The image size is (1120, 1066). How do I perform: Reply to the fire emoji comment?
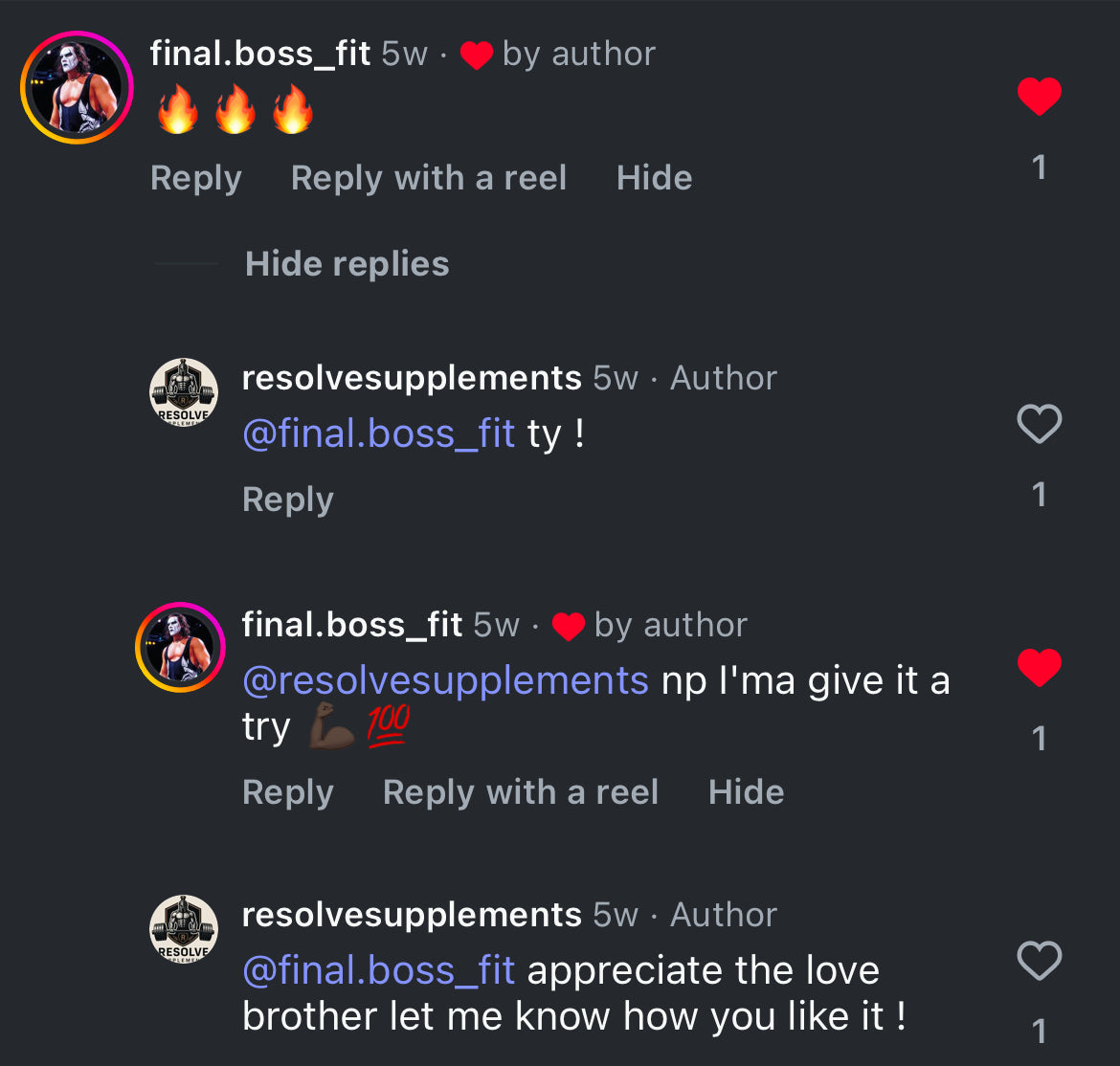click(195, 178)
